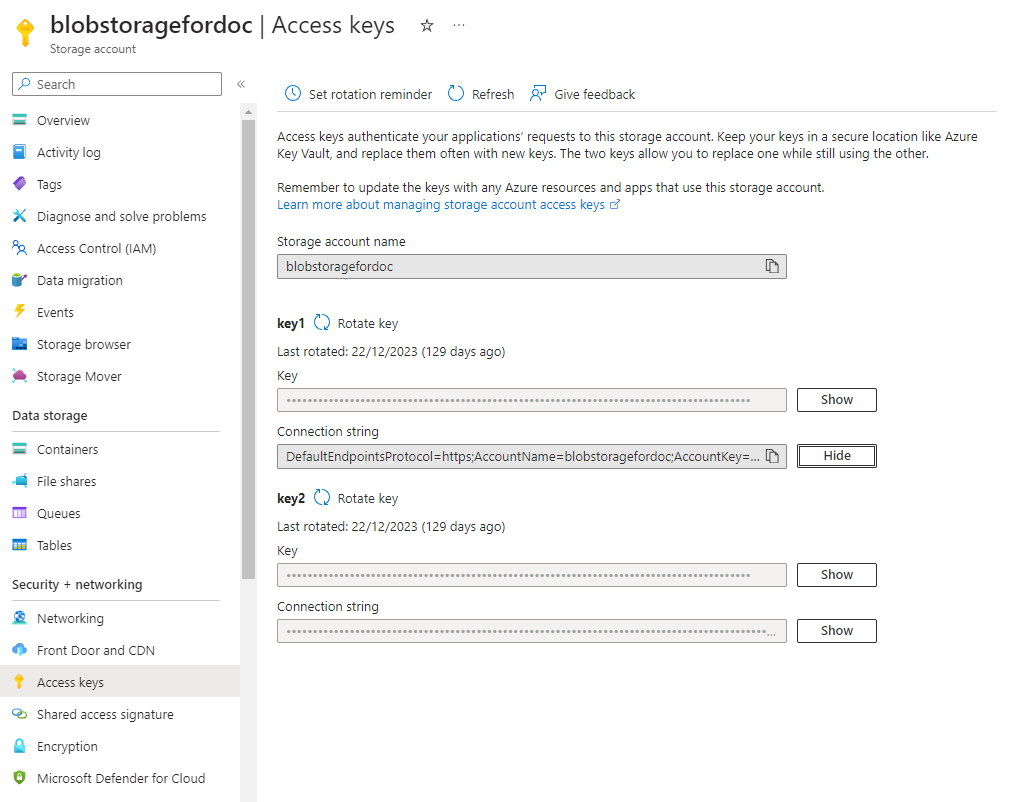
Task: Show the key2 Connection string
Action: point(836,631)
